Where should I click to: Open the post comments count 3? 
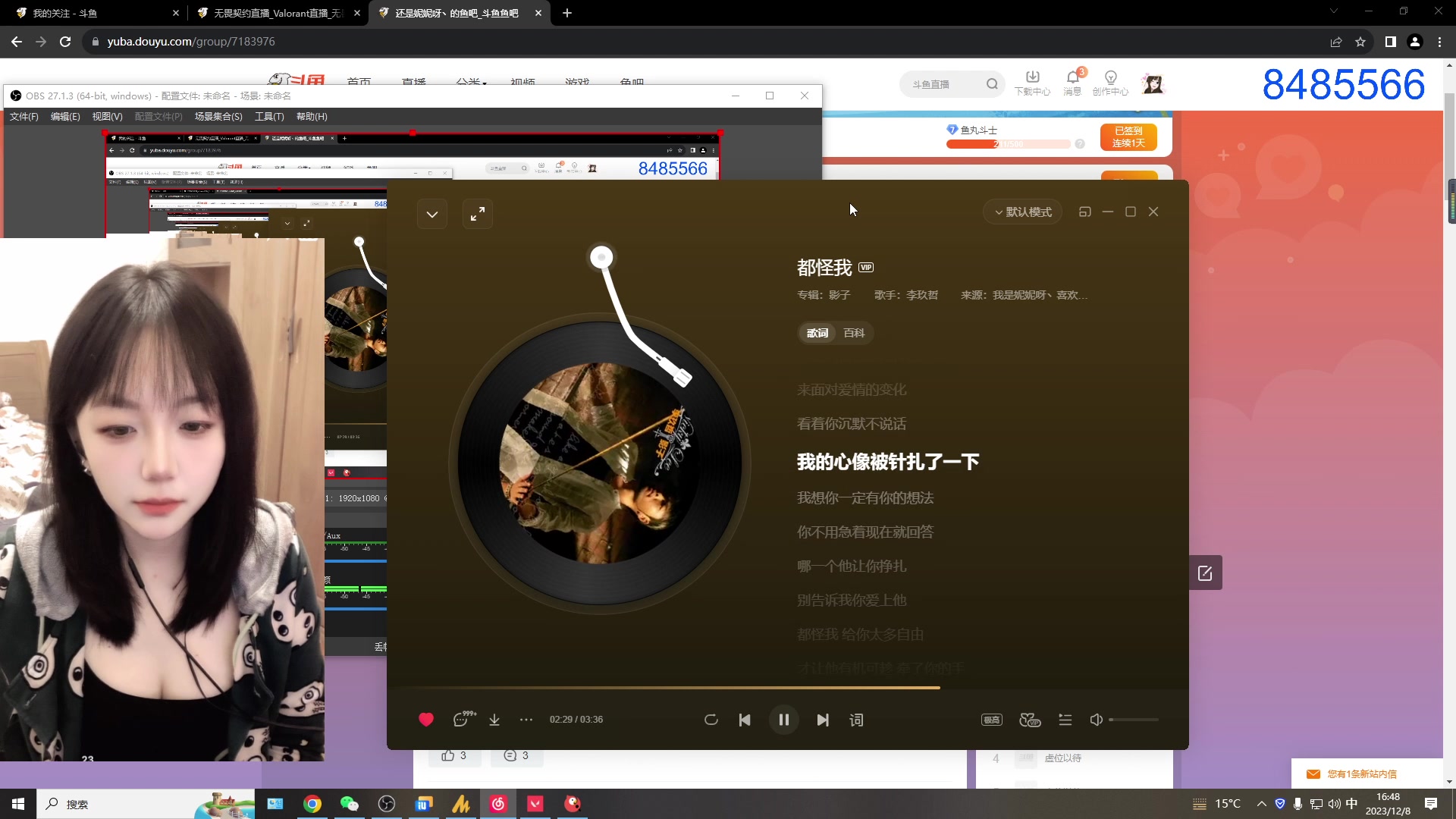pos(516,756)
